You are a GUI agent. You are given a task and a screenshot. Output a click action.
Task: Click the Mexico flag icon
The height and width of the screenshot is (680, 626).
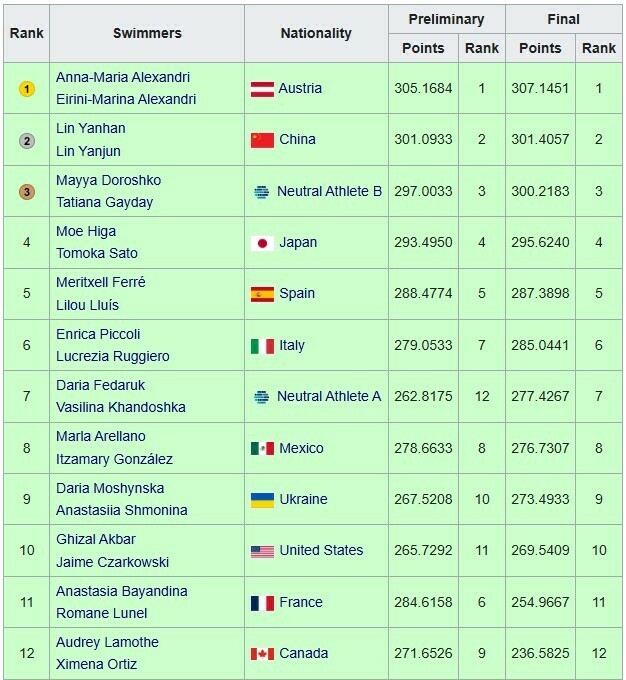(262, 448)
